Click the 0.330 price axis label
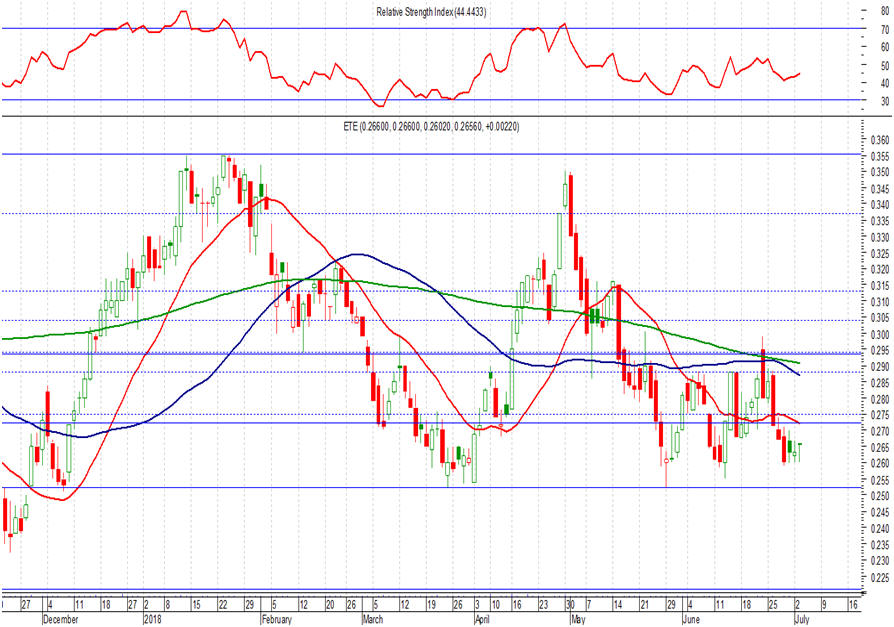This screenshot has width=894, height=627. [x=880, y=237]
